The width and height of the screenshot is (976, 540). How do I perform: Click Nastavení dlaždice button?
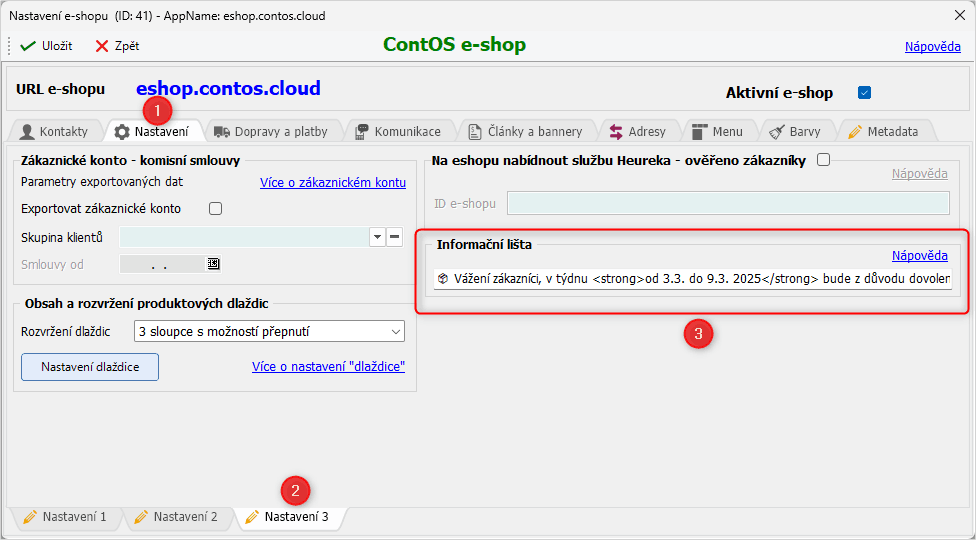[x=90, y=367]
